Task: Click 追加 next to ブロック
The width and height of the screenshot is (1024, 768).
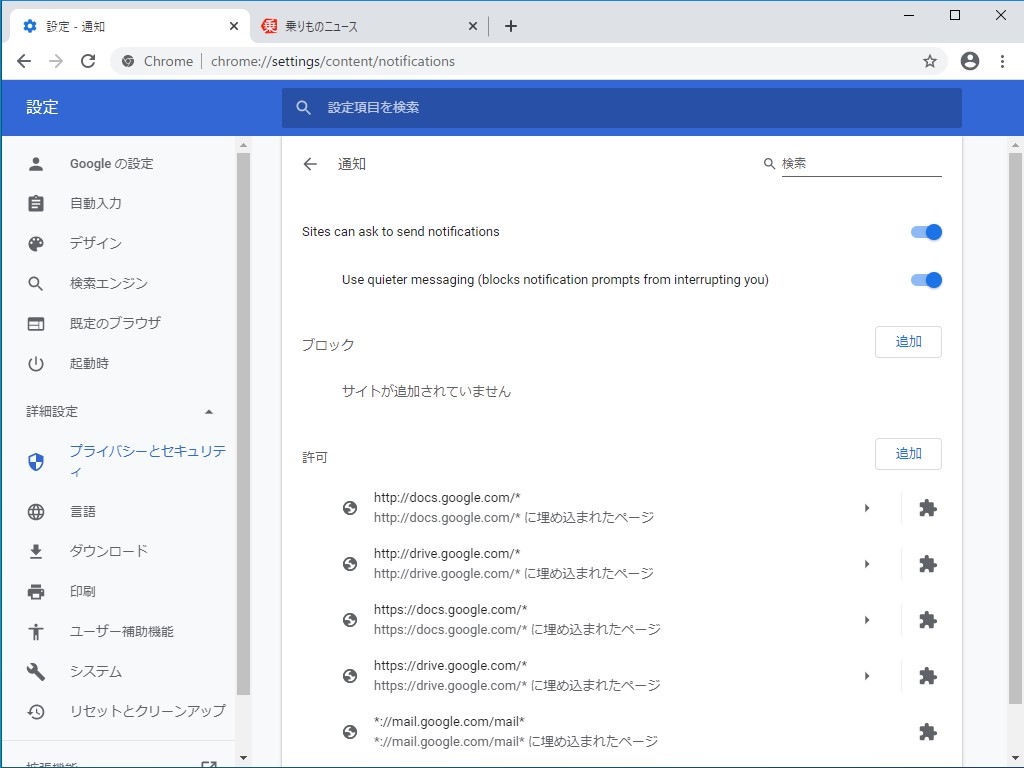Action: pos(907,341)
